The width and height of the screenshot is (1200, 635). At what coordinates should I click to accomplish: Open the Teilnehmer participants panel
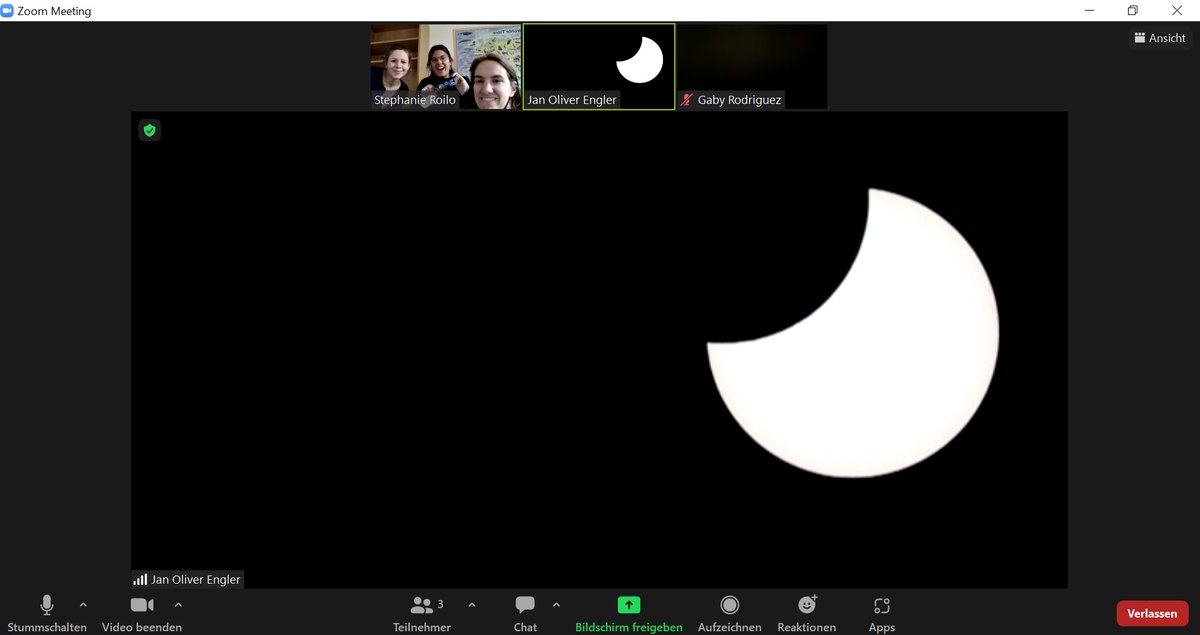pyautogui.click(x=422, y=614)
